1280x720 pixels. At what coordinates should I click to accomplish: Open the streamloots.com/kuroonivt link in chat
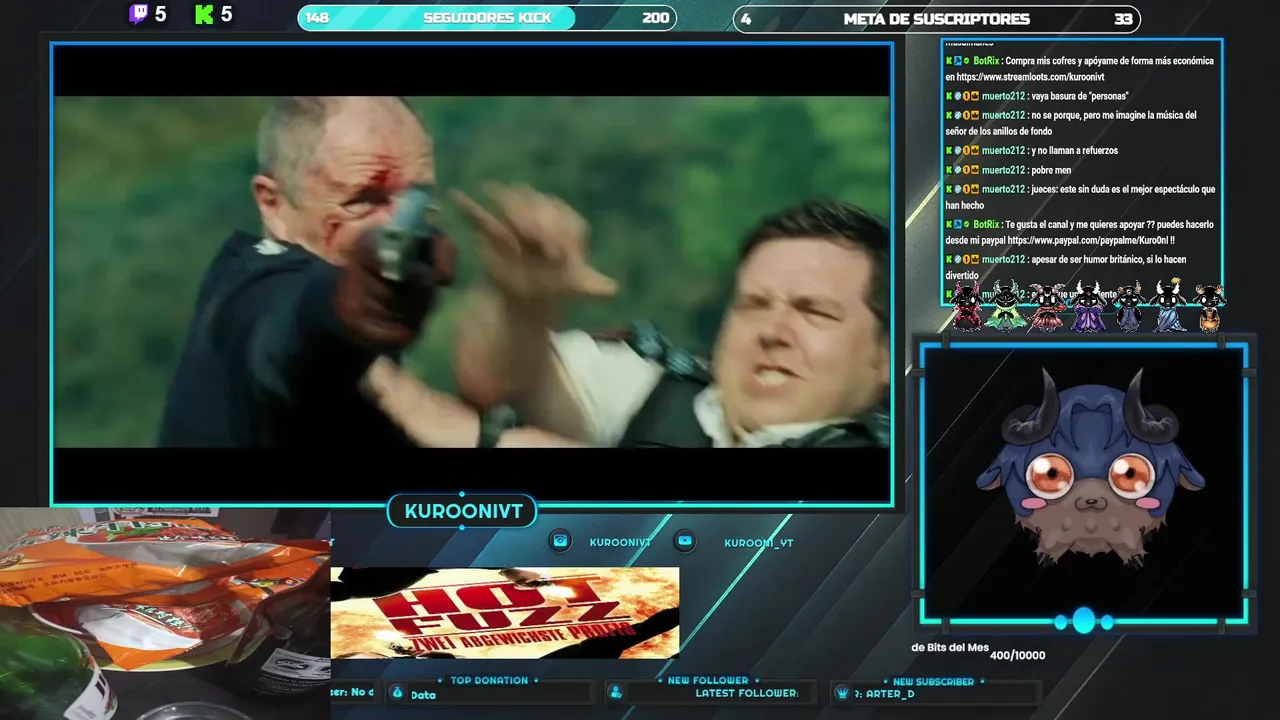pyautogui.click(x=1030, y=77)
